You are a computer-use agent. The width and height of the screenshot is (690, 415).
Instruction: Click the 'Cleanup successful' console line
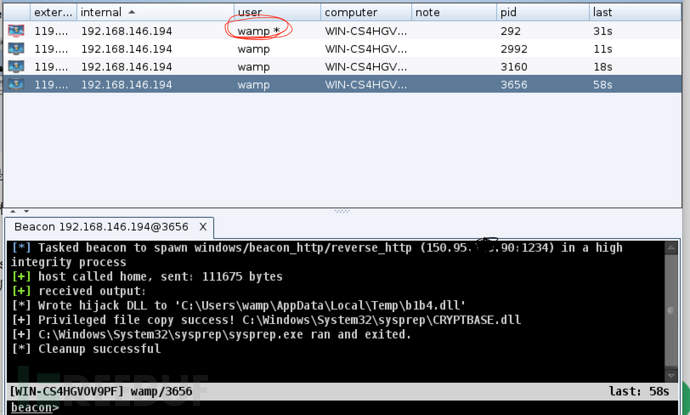[x=86, y=349]
